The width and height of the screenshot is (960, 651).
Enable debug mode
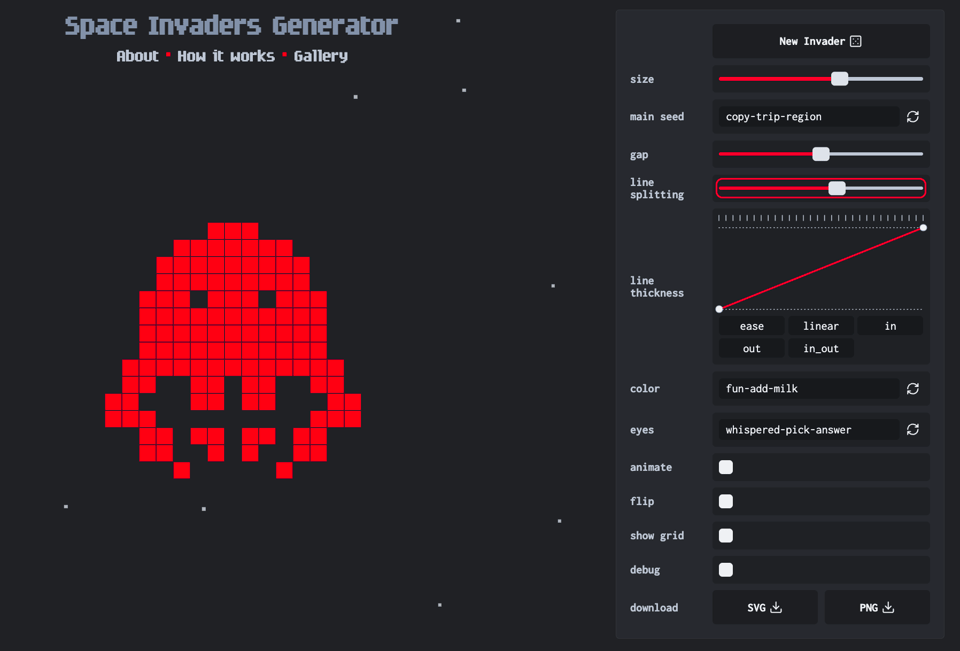(x=725, y=569)
